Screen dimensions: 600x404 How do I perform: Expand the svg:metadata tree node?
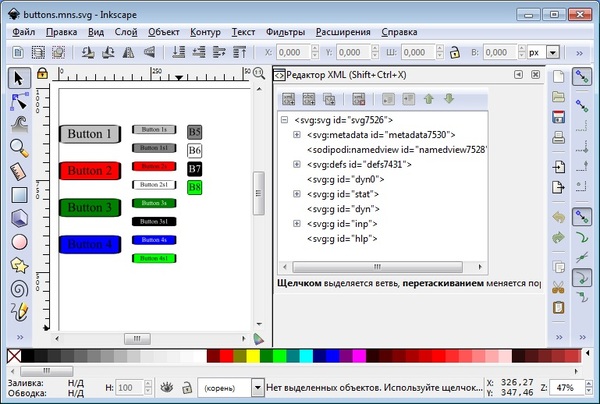click(x=297, y=135)
